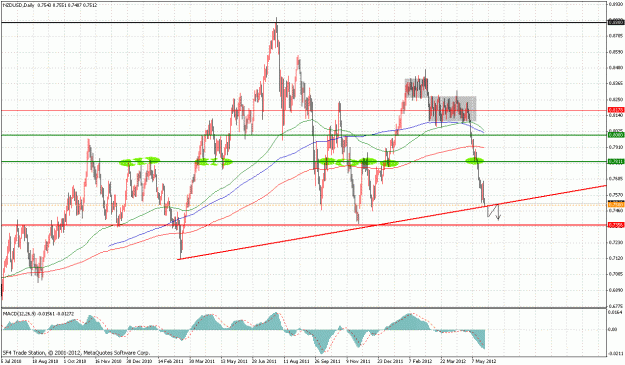This screenshot has width=625, height=365.
Task: Click the 9 Nov 2011 date label
Action: 358,361
